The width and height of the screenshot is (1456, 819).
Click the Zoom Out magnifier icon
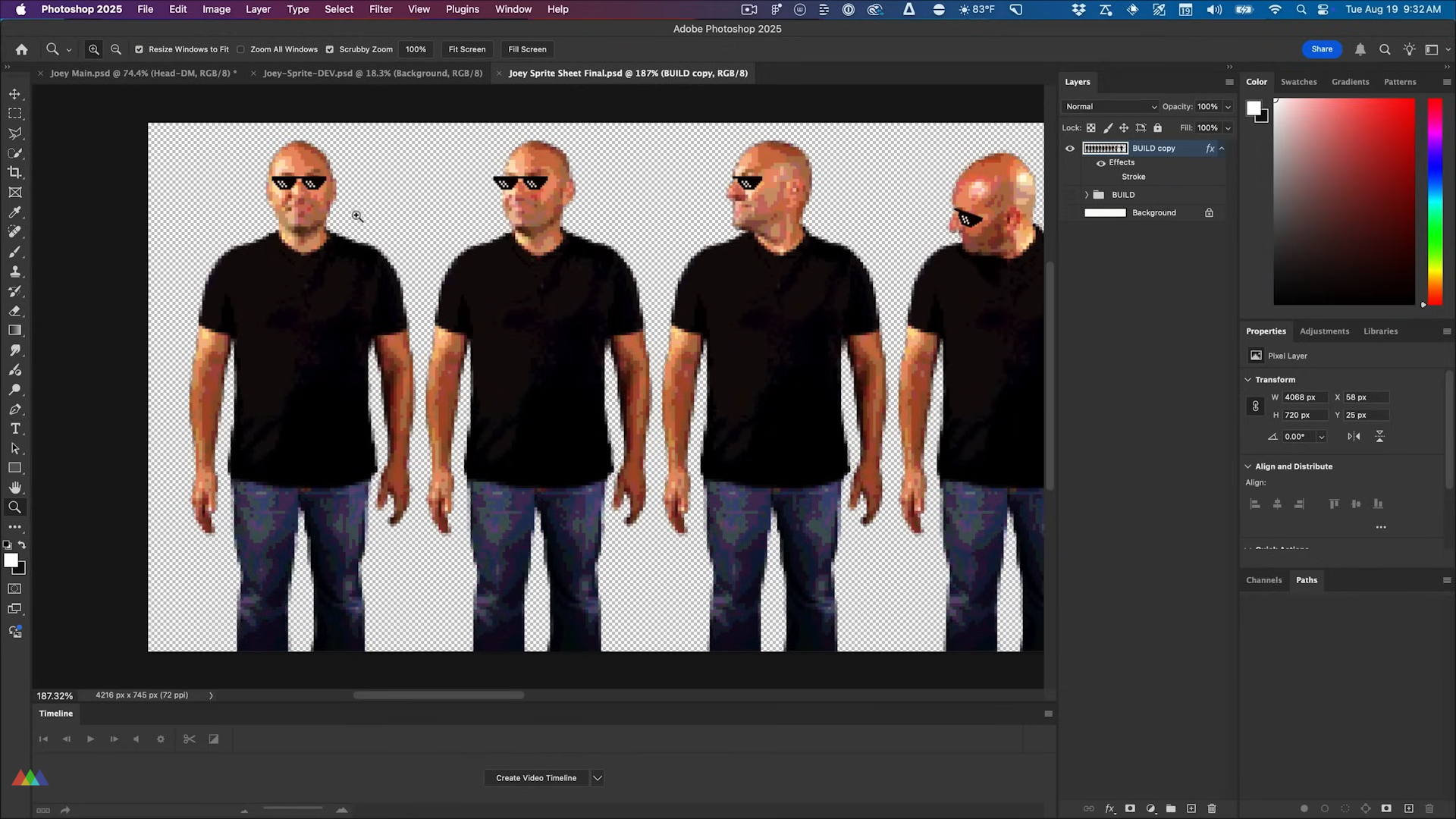pyautogui.click(x=116, y=49)
